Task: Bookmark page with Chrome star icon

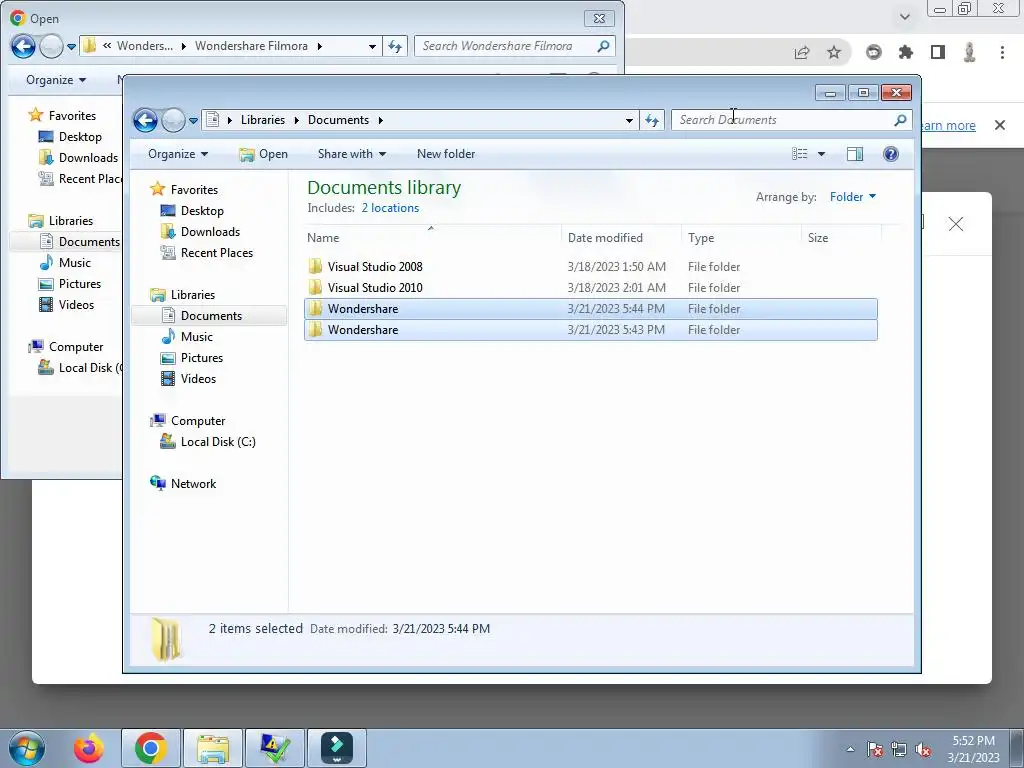Action: click(834, 52)
